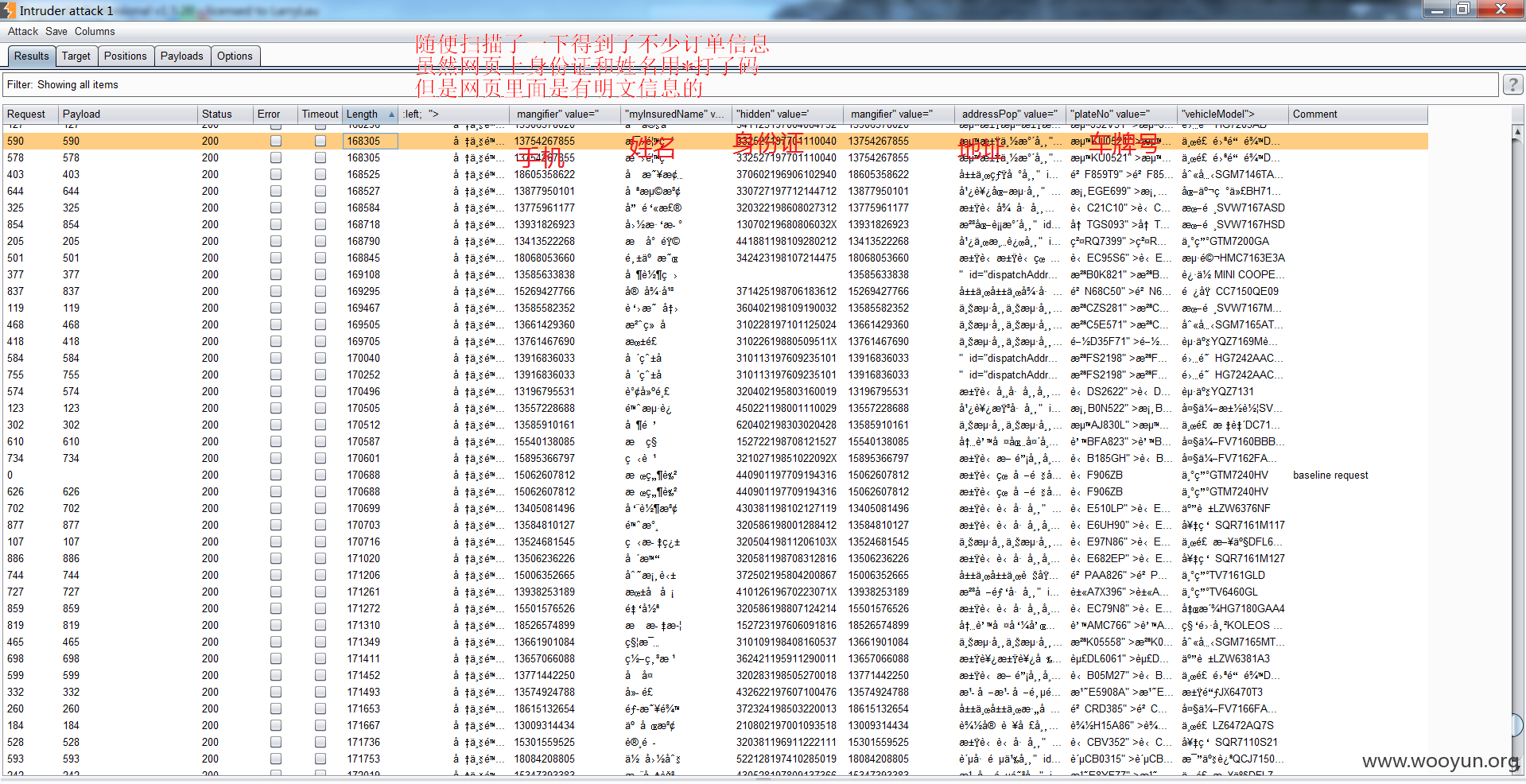Toggle Error checkbox for request 734

pyautogui.click(x=276, y=458)
